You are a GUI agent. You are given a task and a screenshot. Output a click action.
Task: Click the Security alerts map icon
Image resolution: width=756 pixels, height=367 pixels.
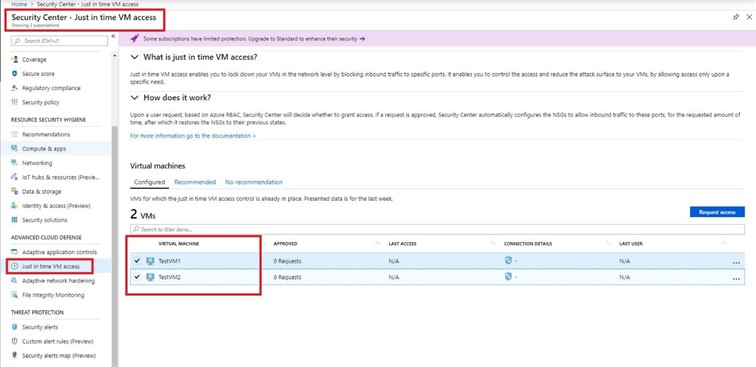pos(14,355)
